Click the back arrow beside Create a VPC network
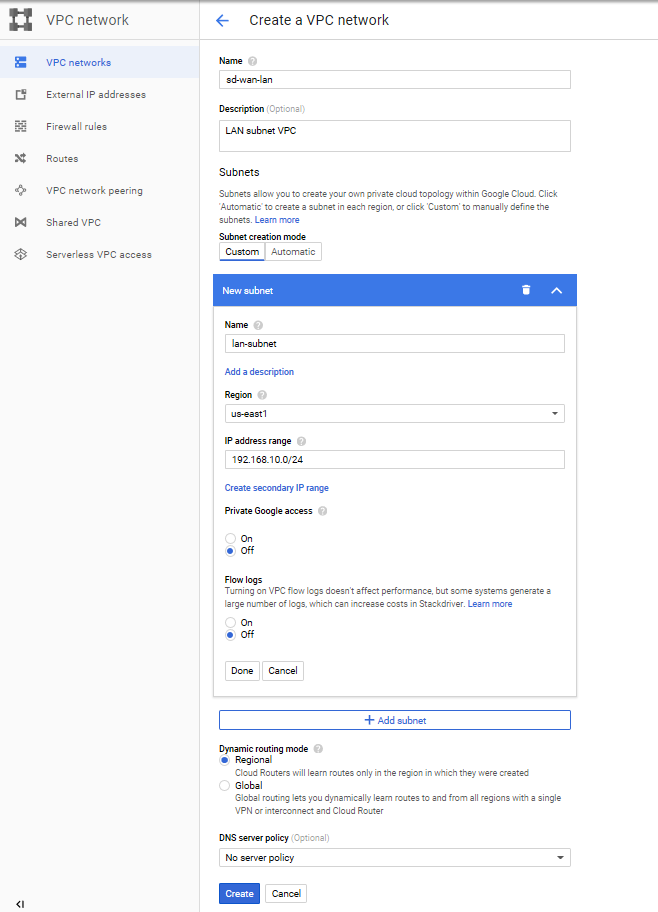Viewport: 658px width, 912px height. pyautogui.click(x=222, y=20)
